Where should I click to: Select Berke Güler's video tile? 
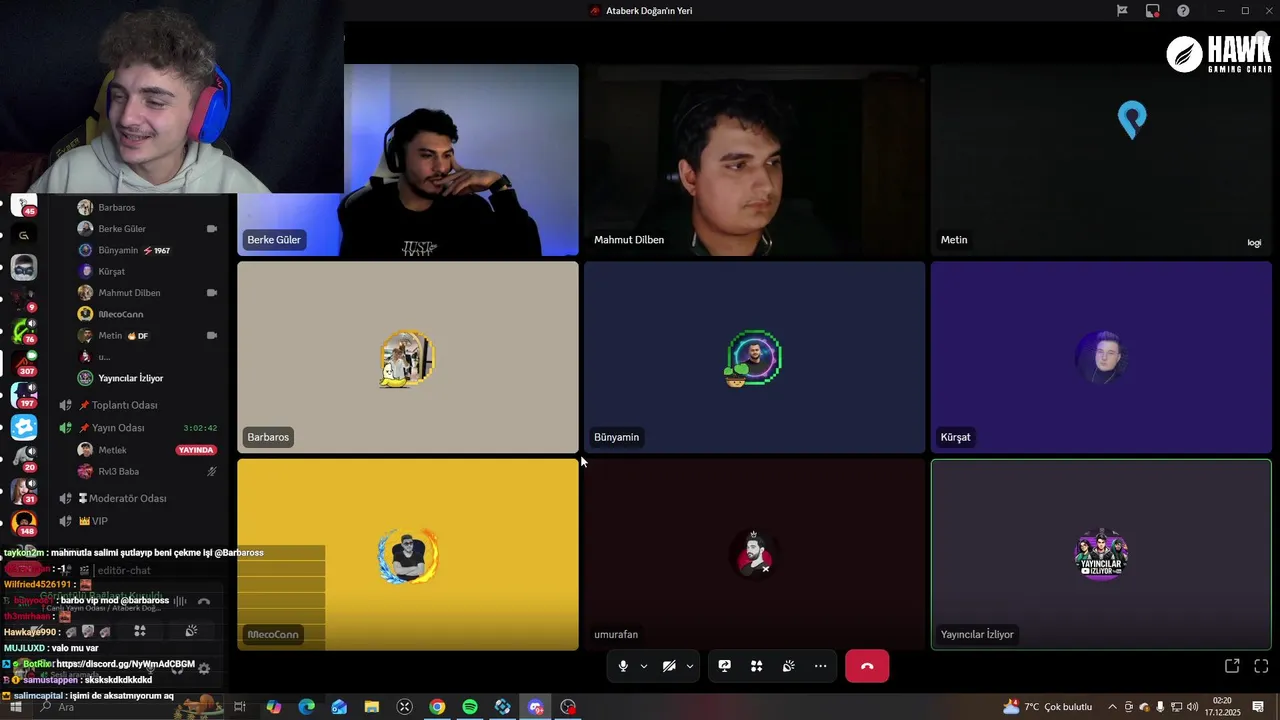(x=408, y=160)
